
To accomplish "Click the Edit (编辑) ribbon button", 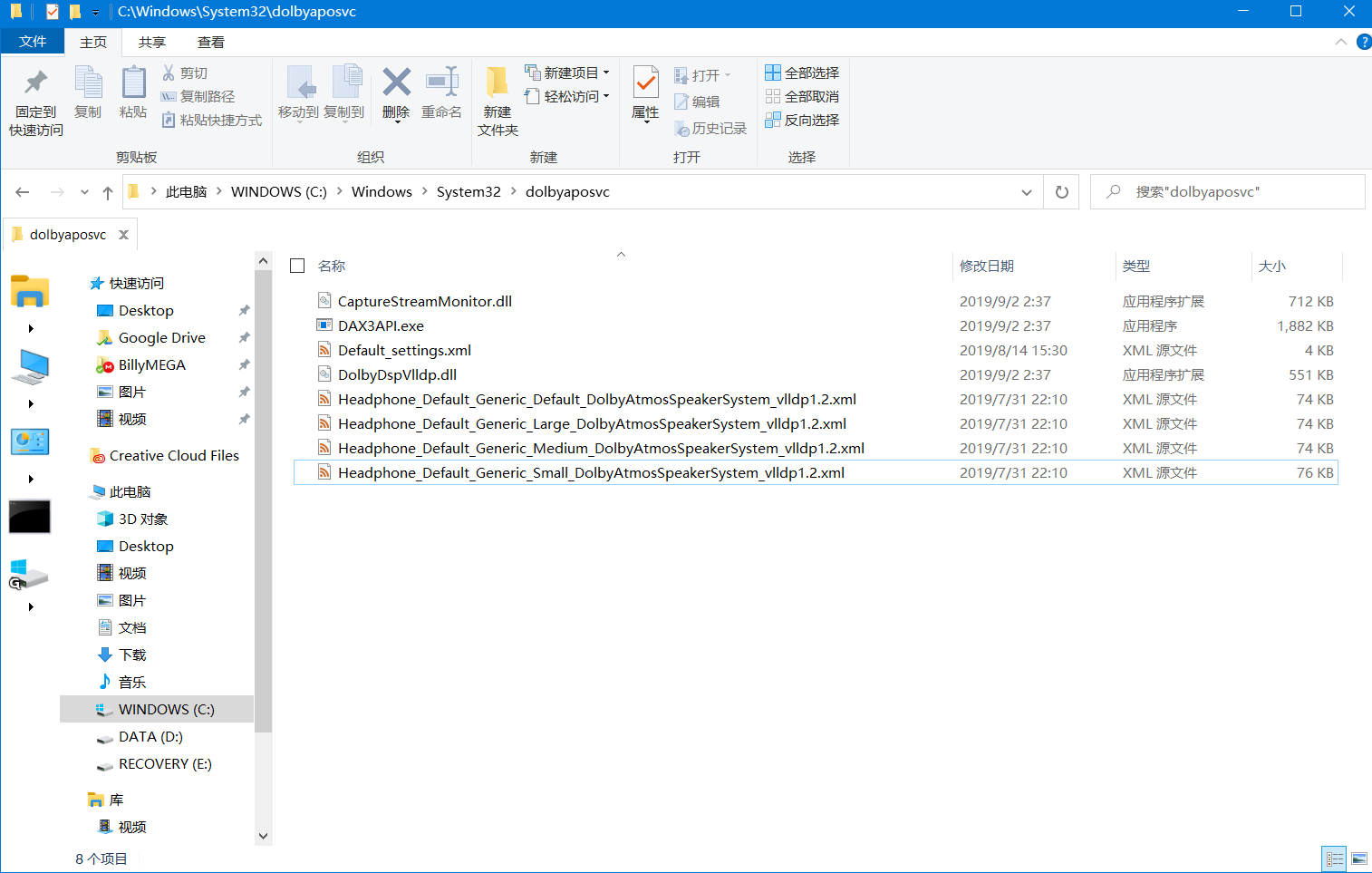I will click(697, 102).
